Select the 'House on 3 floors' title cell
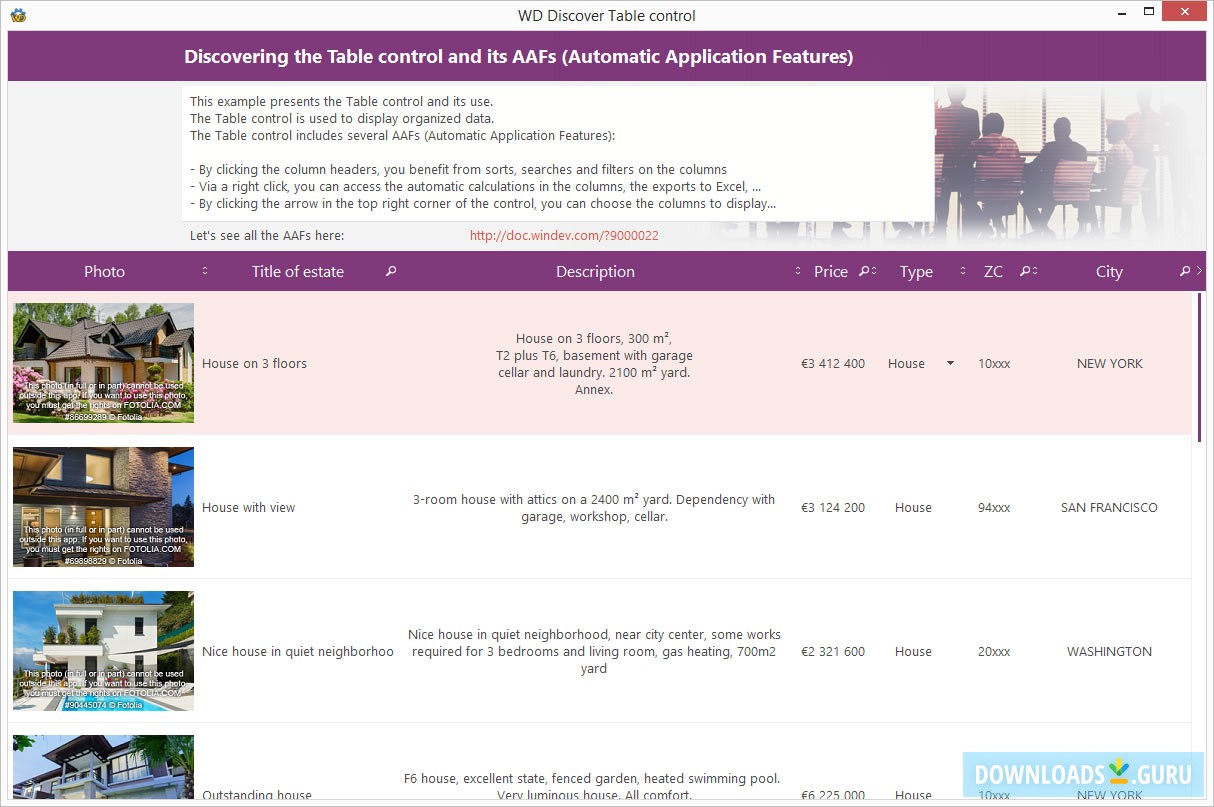This screenshot has width=1214, height=807. (x=254, y=363)
